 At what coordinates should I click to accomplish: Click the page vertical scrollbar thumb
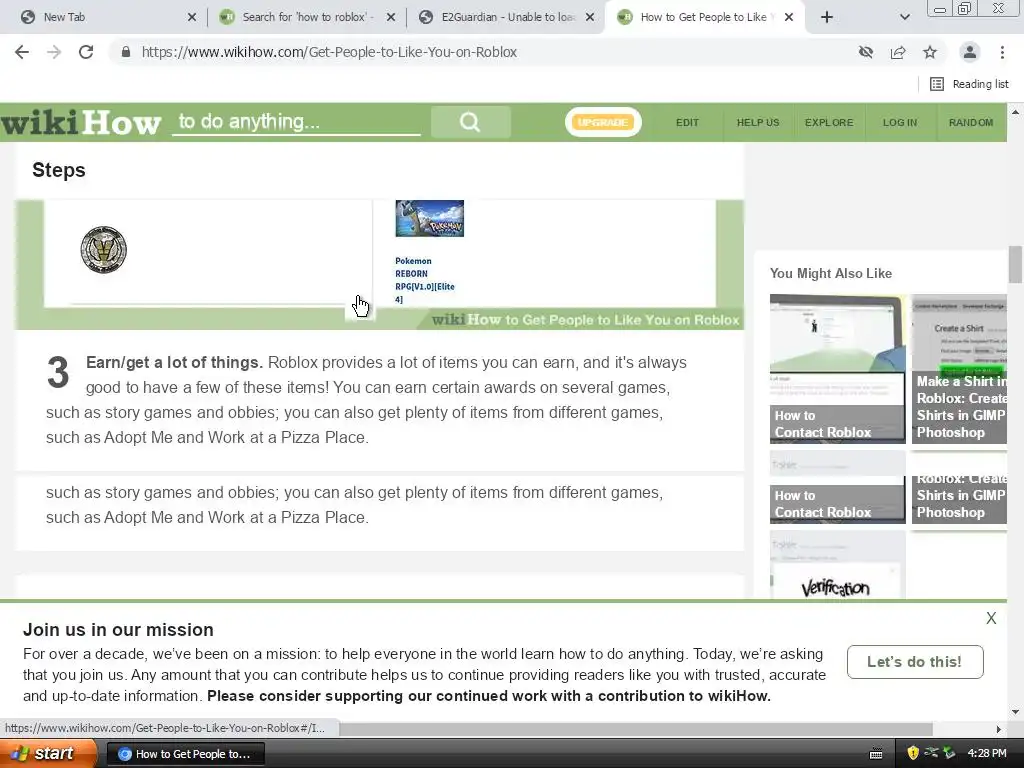[x=1015, y=264]
